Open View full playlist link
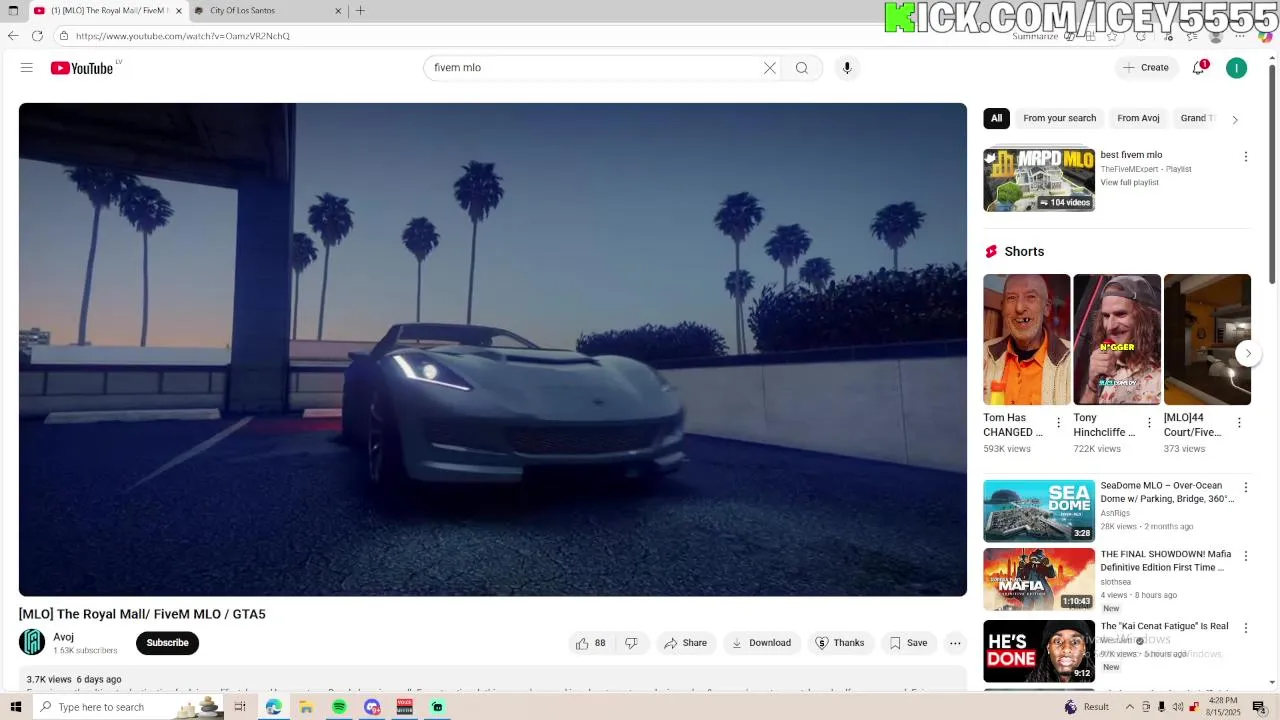This screenshot has width=1280, height=720. coord(1130,183)
